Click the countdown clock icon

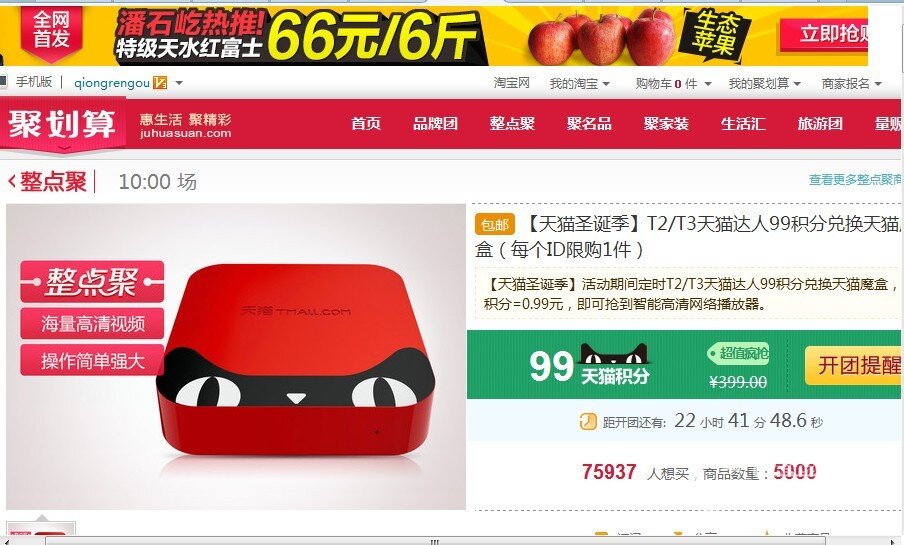[x=587, y=422]
